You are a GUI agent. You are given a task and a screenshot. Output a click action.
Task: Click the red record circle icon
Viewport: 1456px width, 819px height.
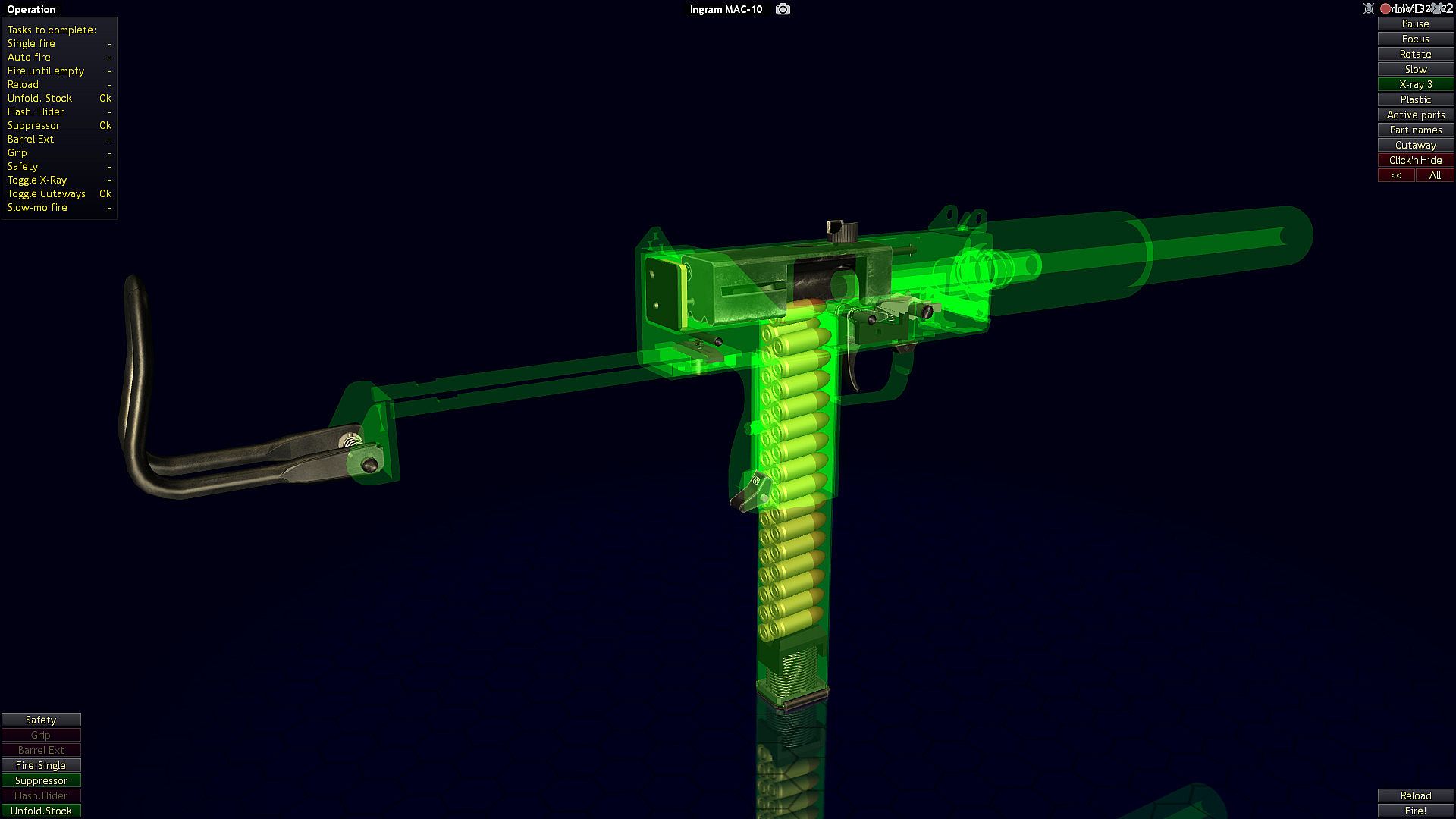[x=1385, y=9]
